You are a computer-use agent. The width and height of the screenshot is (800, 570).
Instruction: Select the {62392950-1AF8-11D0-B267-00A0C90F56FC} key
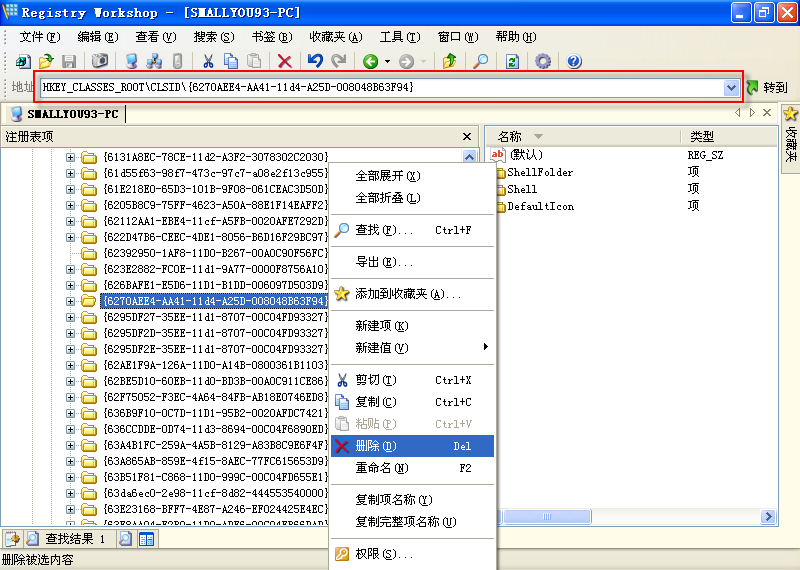tap(214, 253)
